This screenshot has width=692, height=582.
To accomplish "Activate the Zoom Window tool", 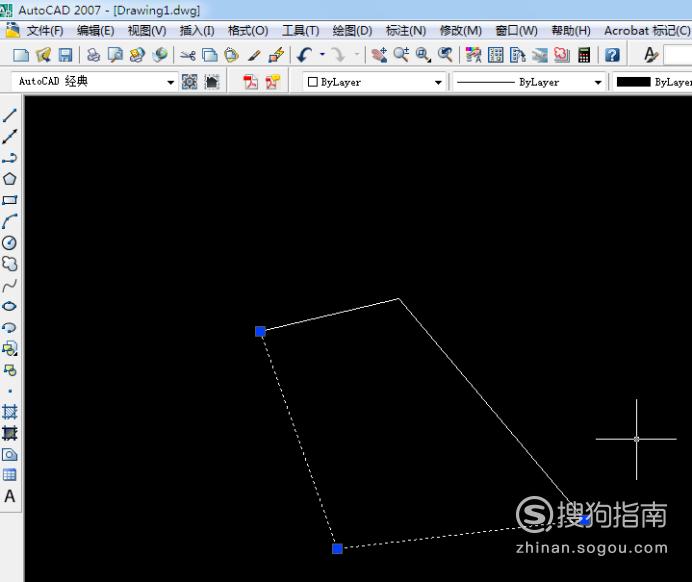I will (423, 55).
